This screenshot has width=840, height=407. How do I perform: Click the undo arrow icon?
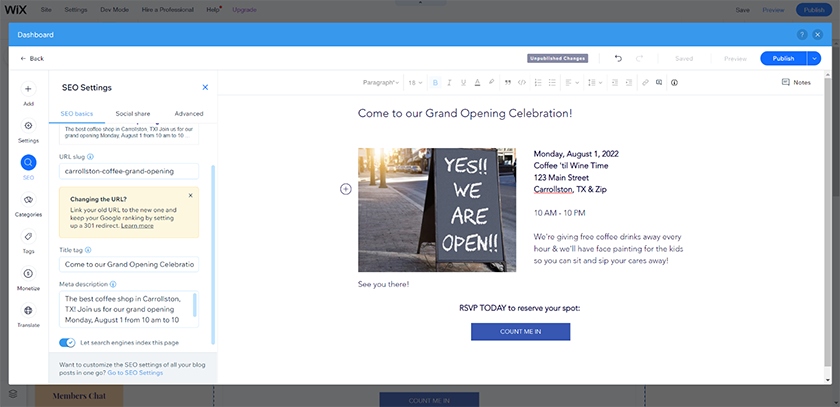(x=618, y=58)
